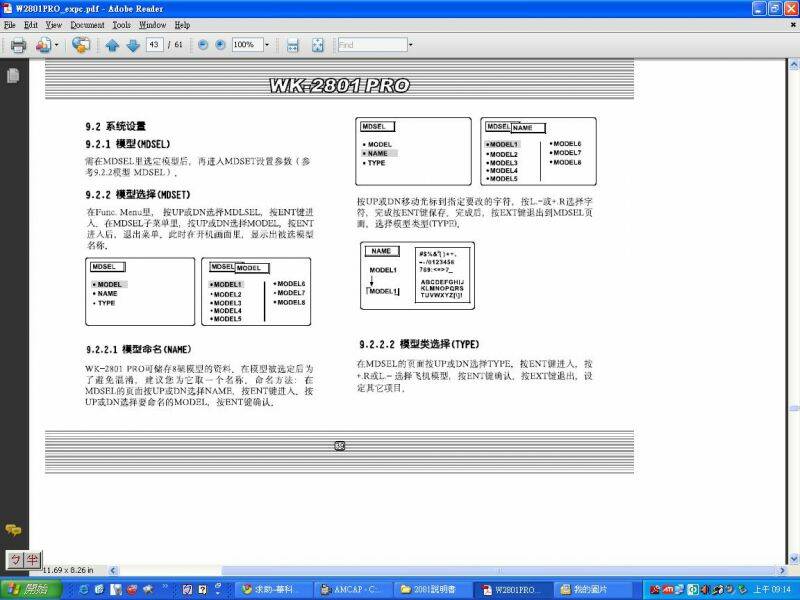Viewport: 800px width, 600px height.
Task: Open the Tools menu
Action: [x=121, y=24]
